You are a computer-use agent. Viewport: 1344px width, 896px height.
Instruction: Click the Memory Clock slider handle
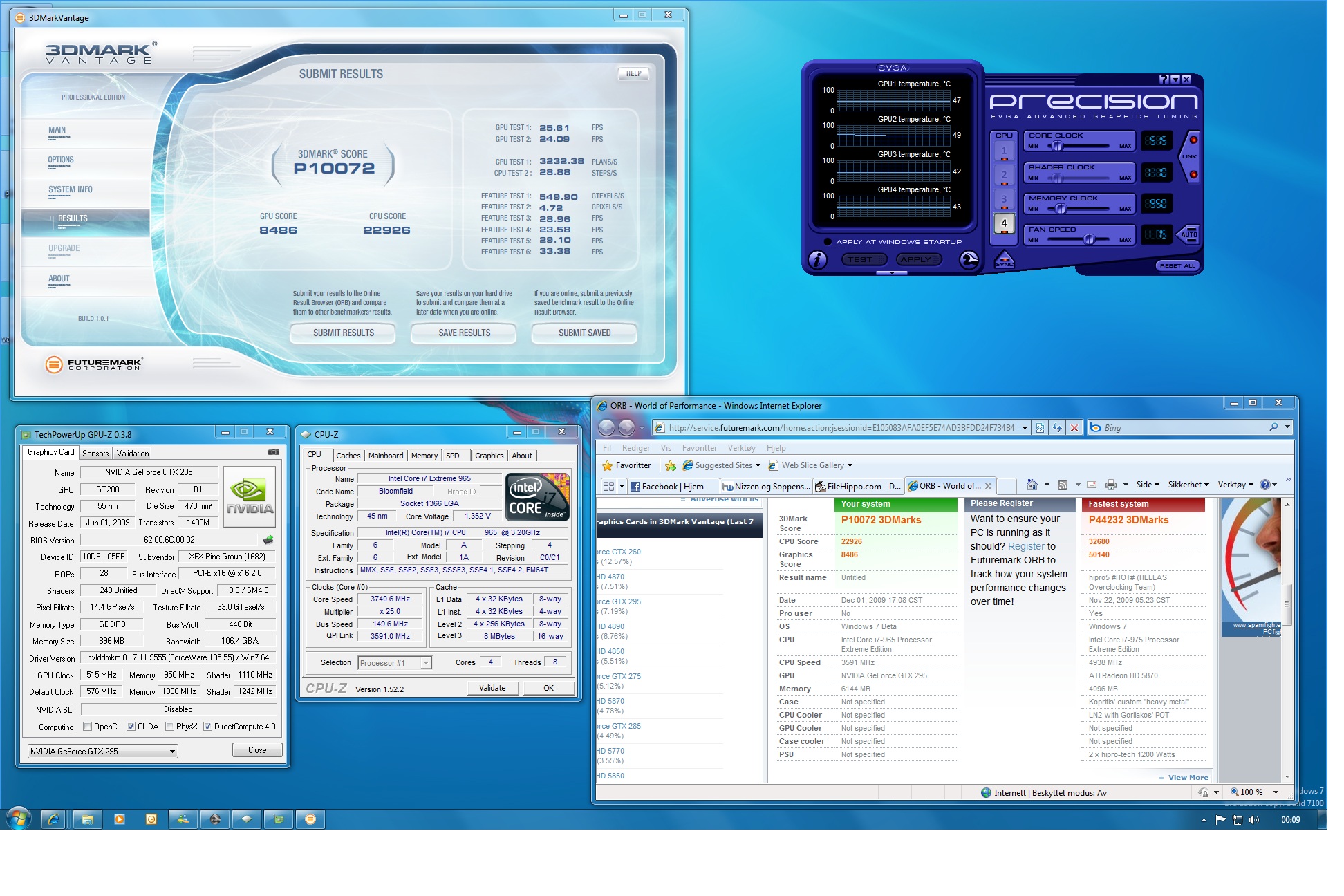click(1060, 208)
